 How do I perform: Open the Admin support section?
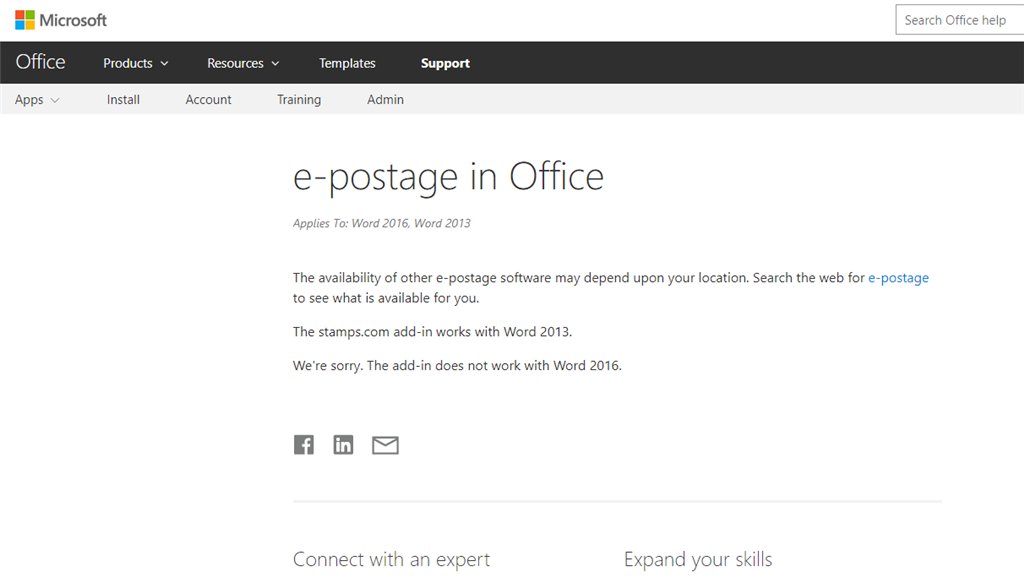coord(385,100)
